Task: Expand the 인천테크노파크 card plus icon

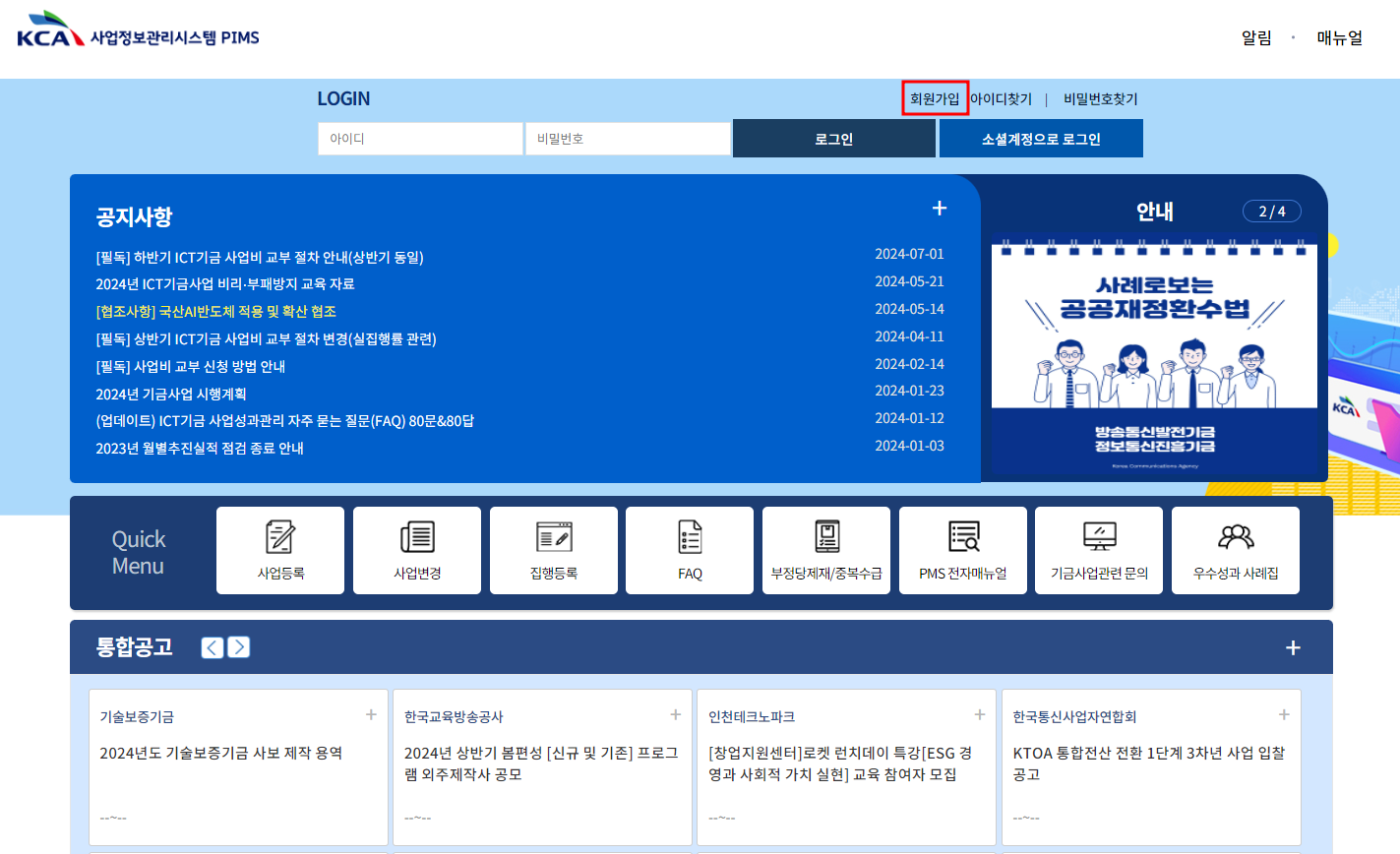Action: (980, 715)
